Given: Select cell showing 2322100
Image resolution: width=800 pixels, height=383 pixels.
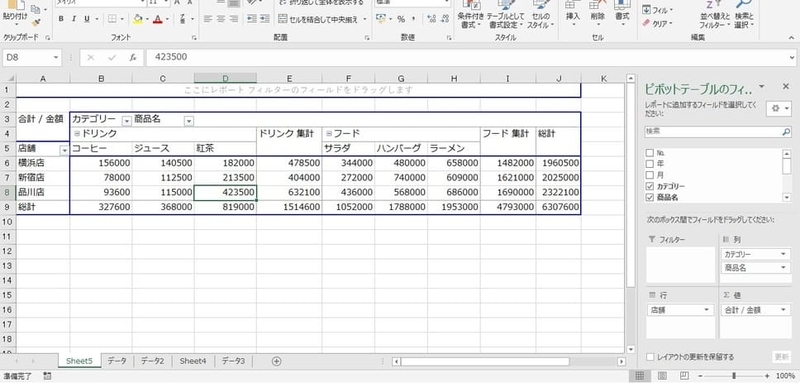Looking at the screenshot, I should pos(559,192).
